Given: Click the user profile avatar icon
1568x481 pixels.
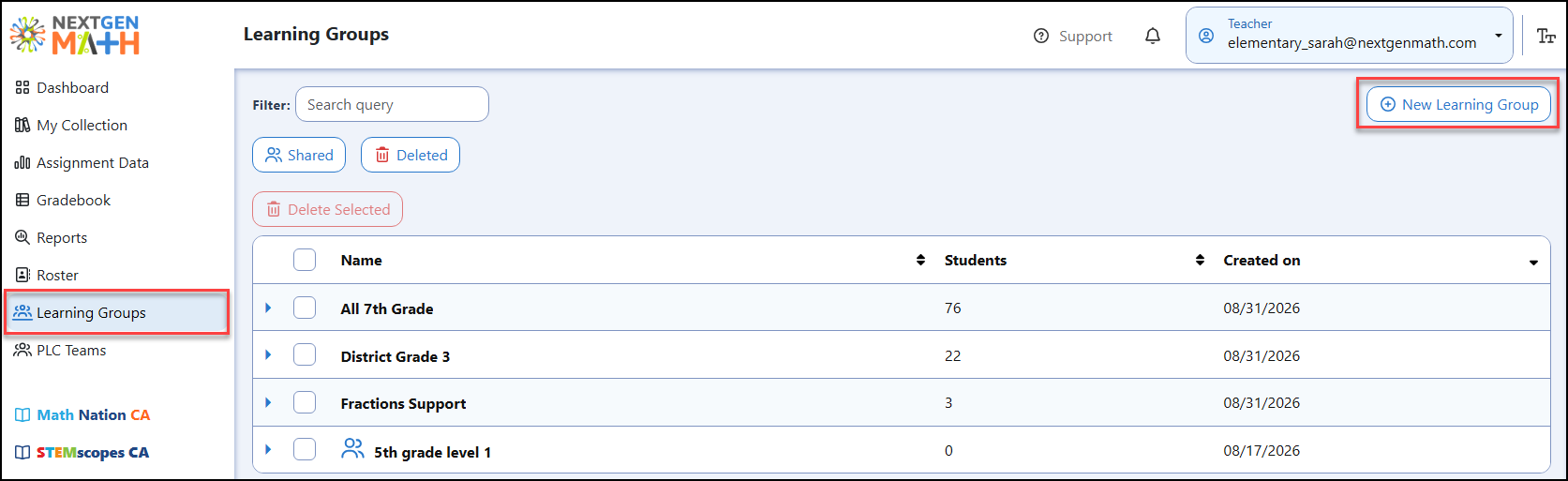Looking at the screenshot, I should [x=1206, y=36].
